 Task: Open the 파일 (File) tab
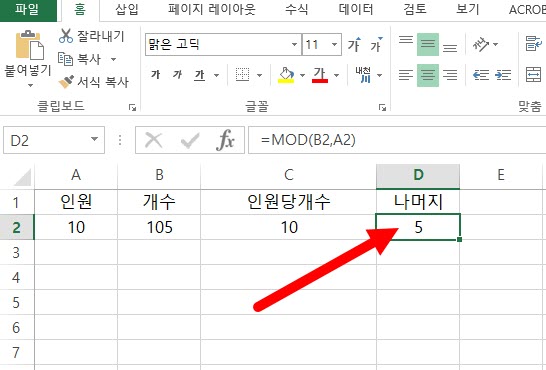click(28, 10)
